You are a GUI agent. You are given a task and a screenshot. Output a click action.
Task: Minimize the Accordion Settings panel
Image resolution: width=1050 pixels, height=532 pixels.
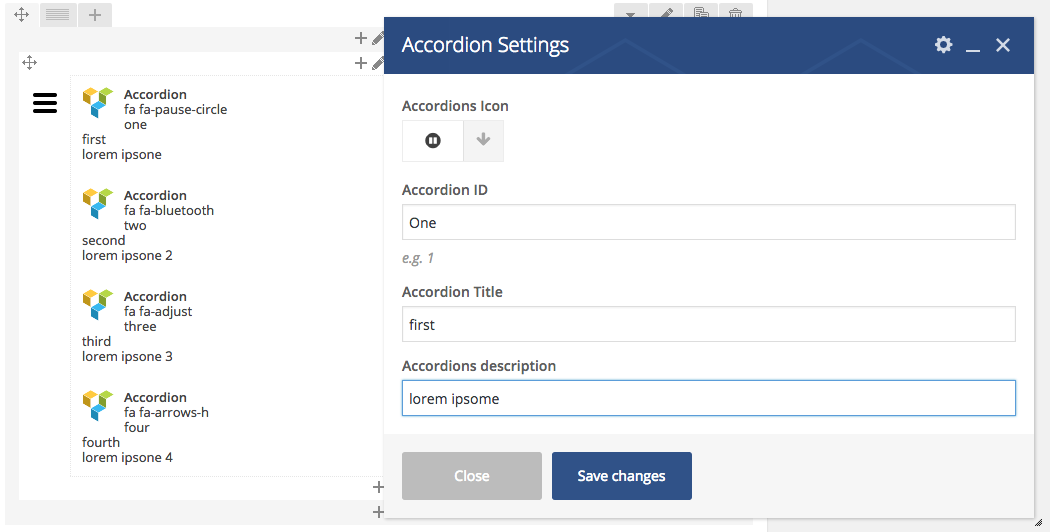point(973,46)
